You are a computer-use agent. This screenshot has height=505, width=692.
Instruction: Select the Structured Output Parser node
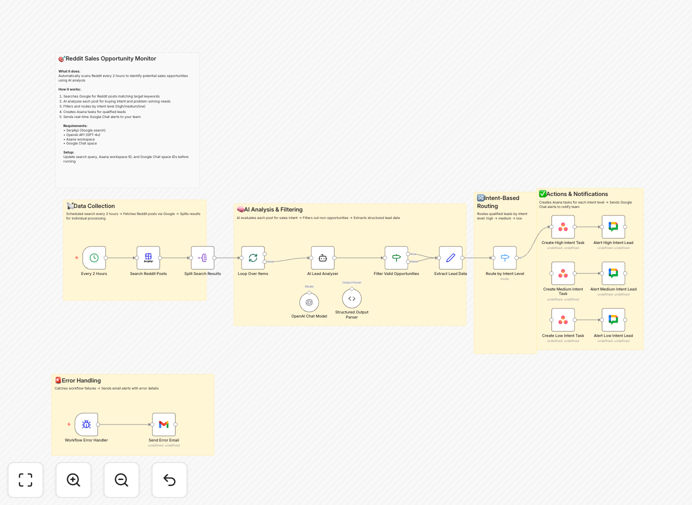tap(352, 298)
